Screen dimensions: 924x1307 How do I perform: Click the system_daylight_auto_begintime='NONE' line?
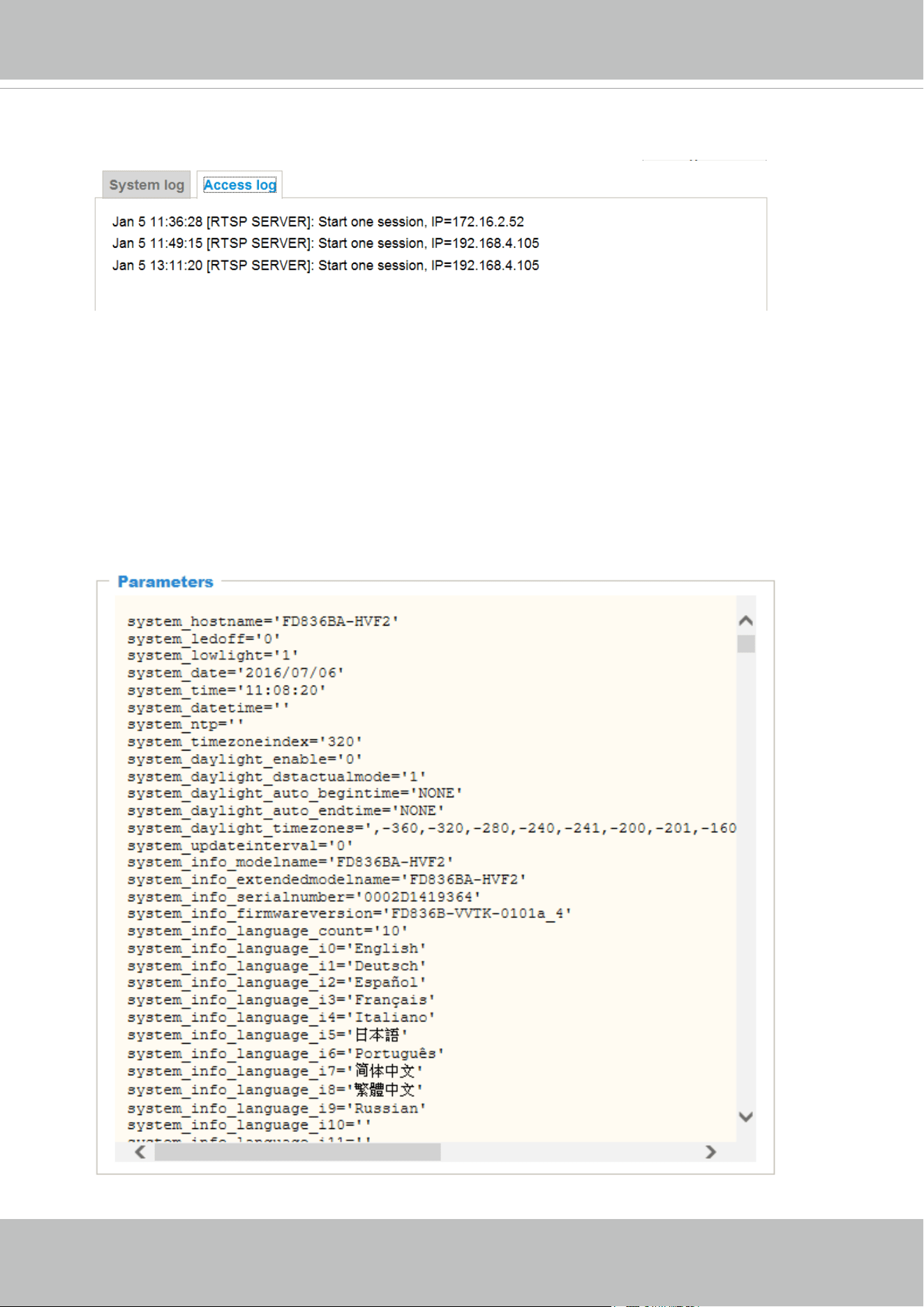coord(295,794)
